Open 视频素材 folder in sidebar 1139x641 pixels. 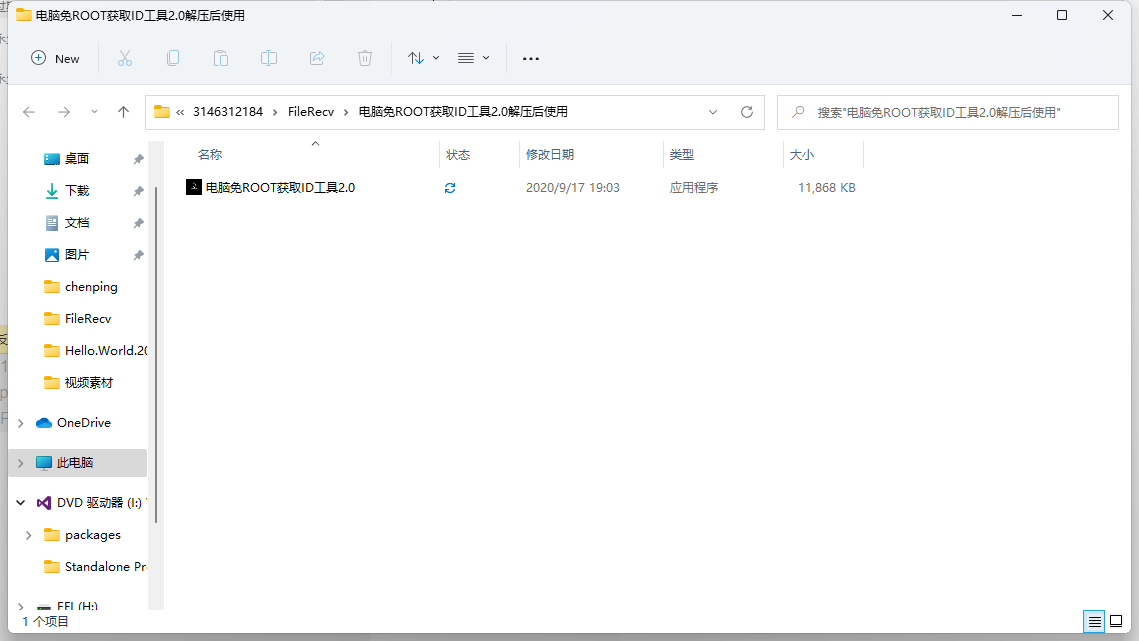point(89,382)
